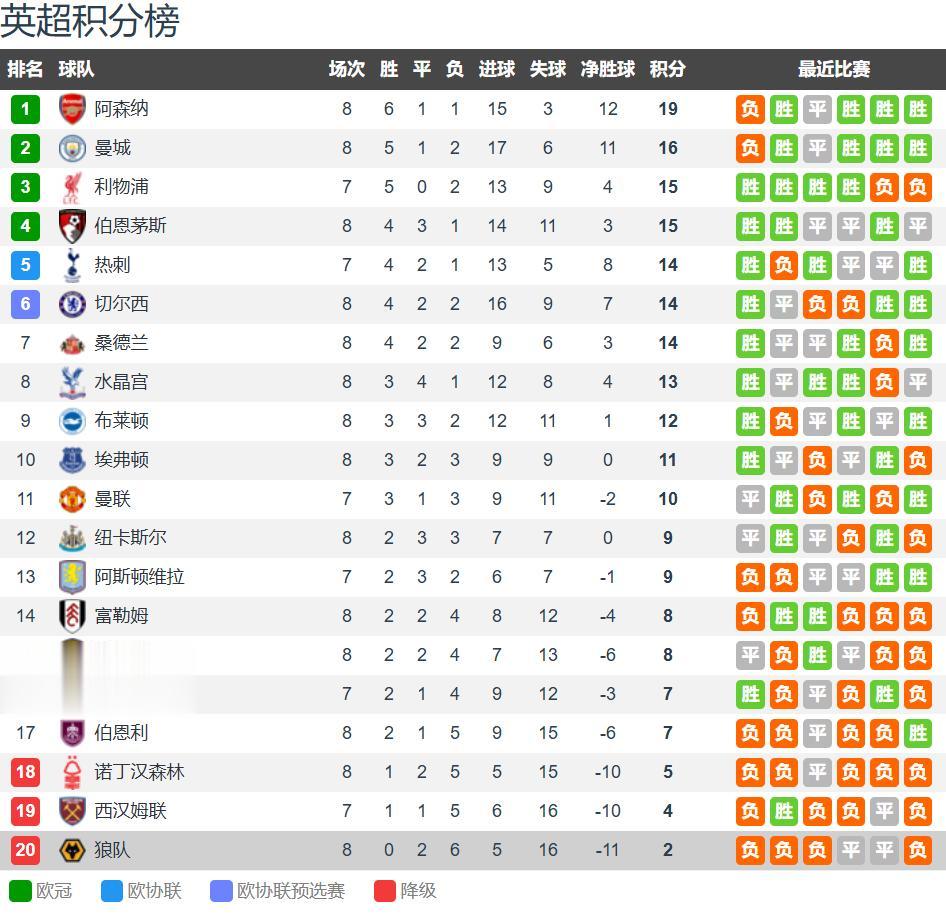Open the 阿斯顿维拉 team link

[139, 577]
